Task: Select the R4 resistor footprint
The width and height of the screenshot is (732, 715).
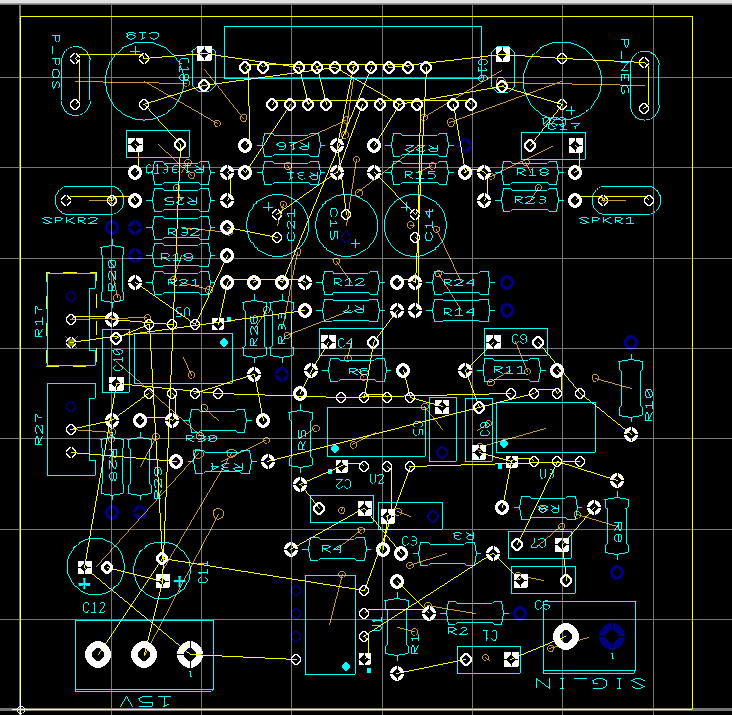Action: pos(337,549)
